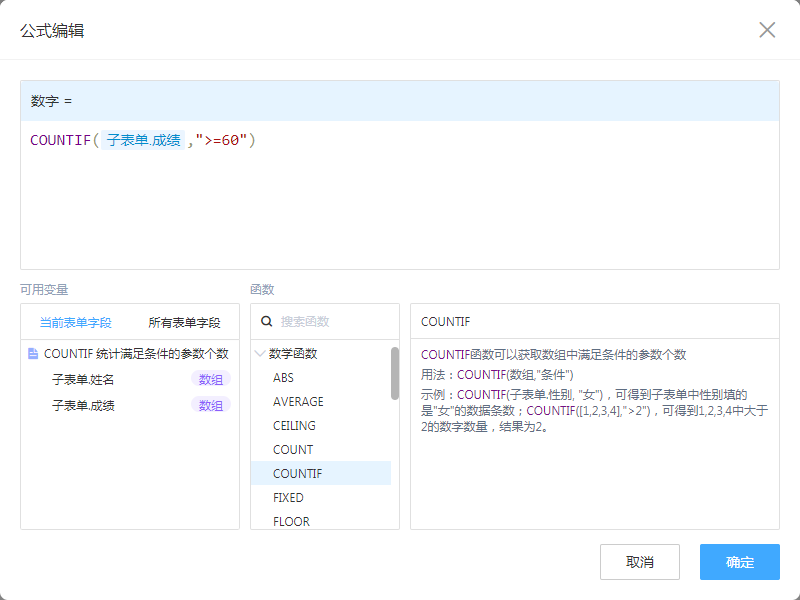Select the AVERAGE function
800x600 pixels.
tap(298, 402)
